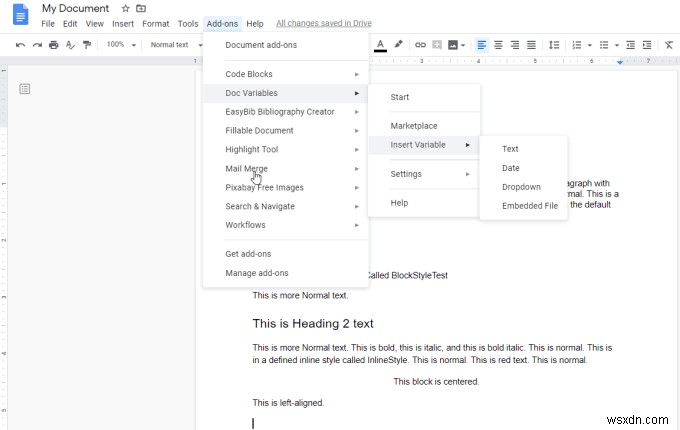Screen dimensions: 680x430
Task: Open the Normal text style dropdown
Action: 177,44
